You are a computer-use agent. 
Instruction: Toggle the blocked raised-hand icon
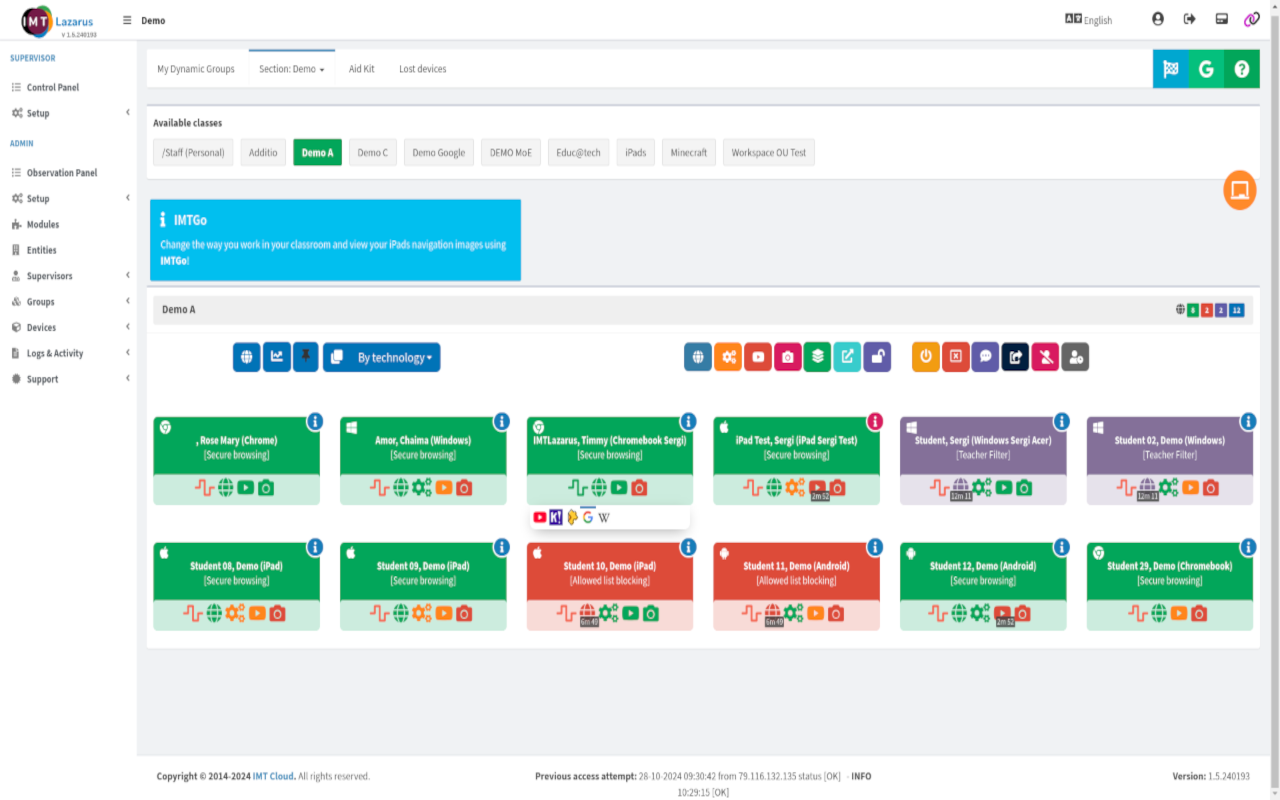pos(1044,356)
